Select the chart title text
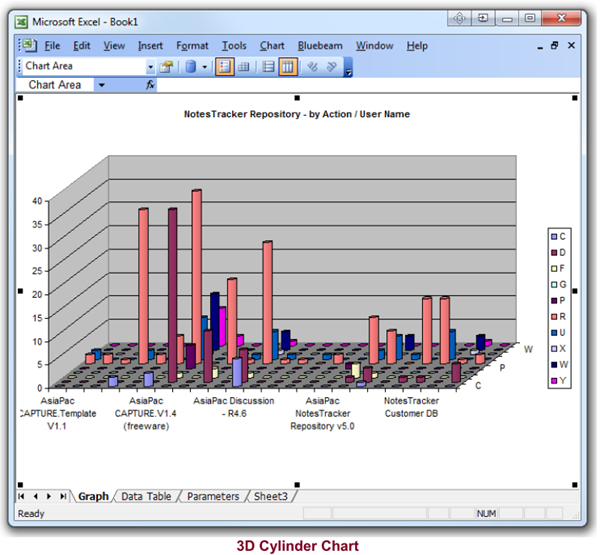Viewport: 600px width, 555px height. 297,114
